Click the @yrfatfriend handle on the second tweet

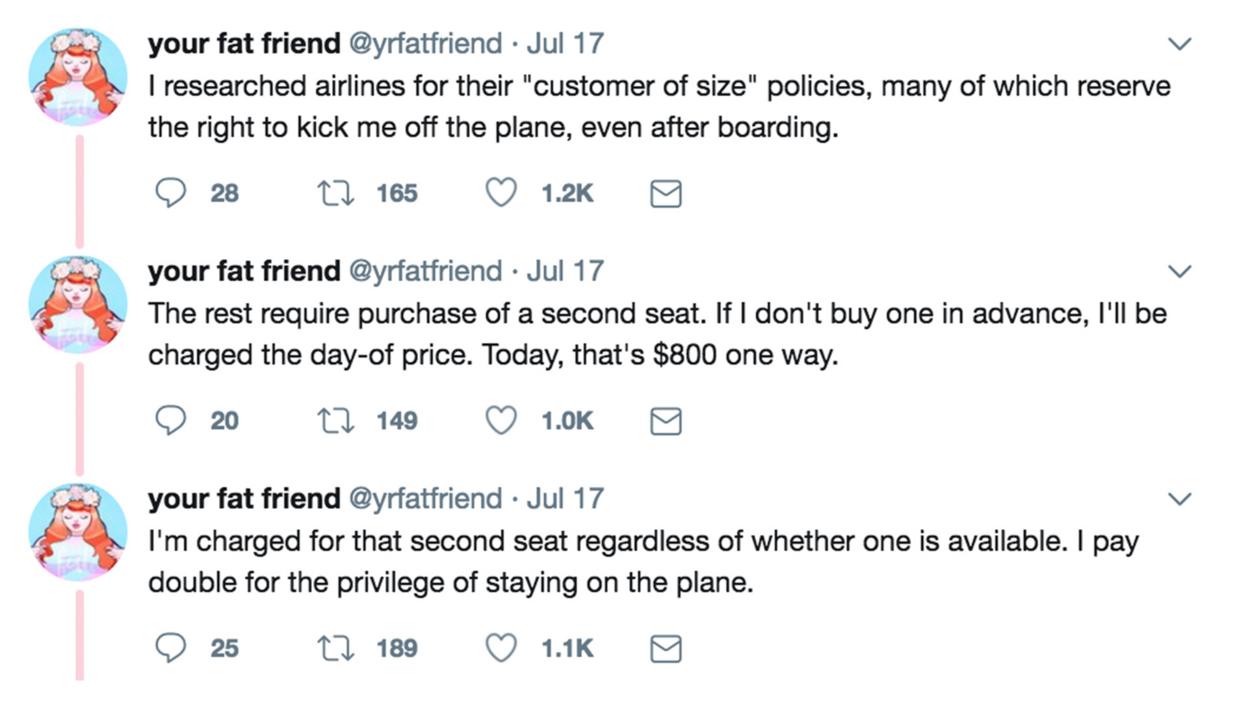(x=424, y=270)
